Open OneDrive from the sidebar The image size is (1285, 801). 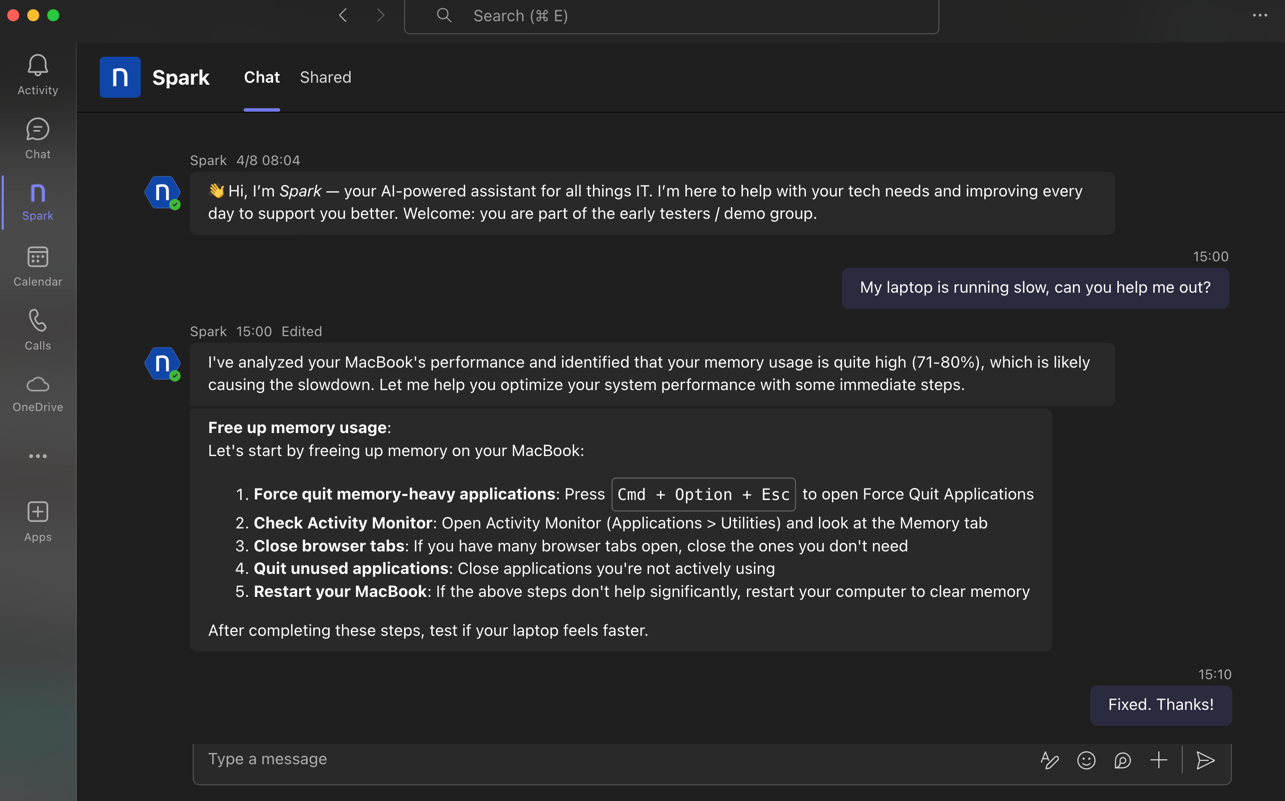coord(38,393)
